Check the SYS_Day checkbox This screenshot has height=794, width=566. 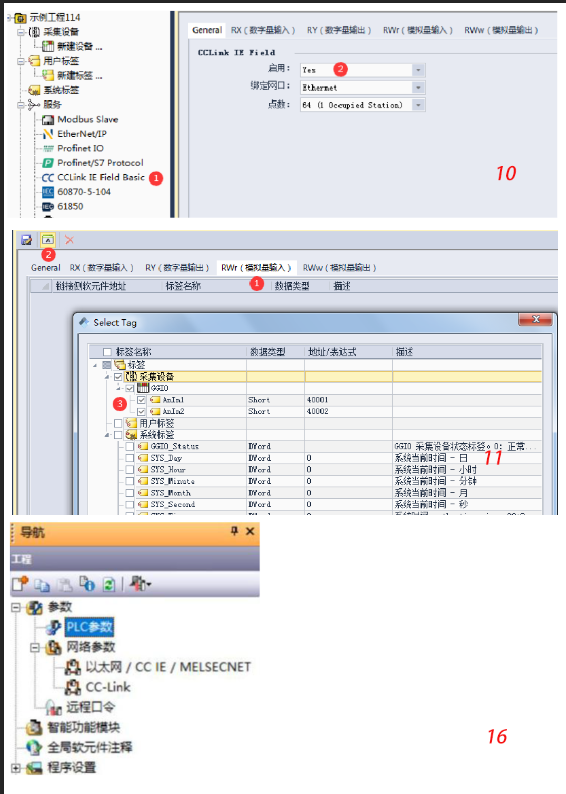coord(130,458)
